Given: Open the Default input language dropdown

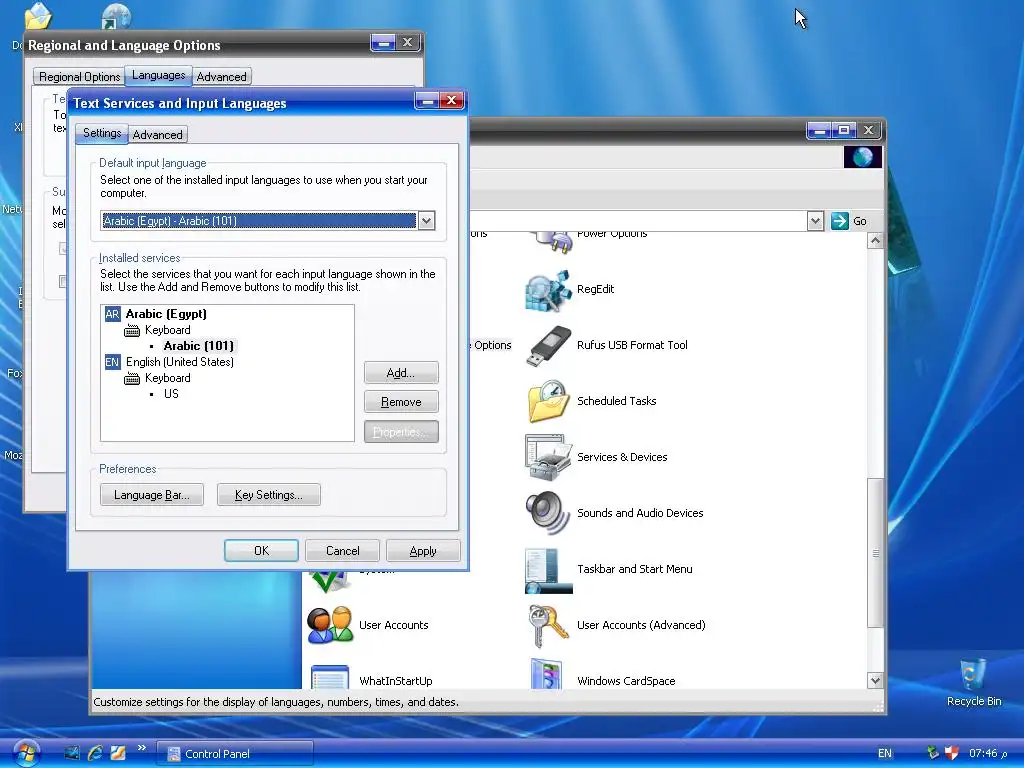Looking at the screenshot, I should [426, 221].
